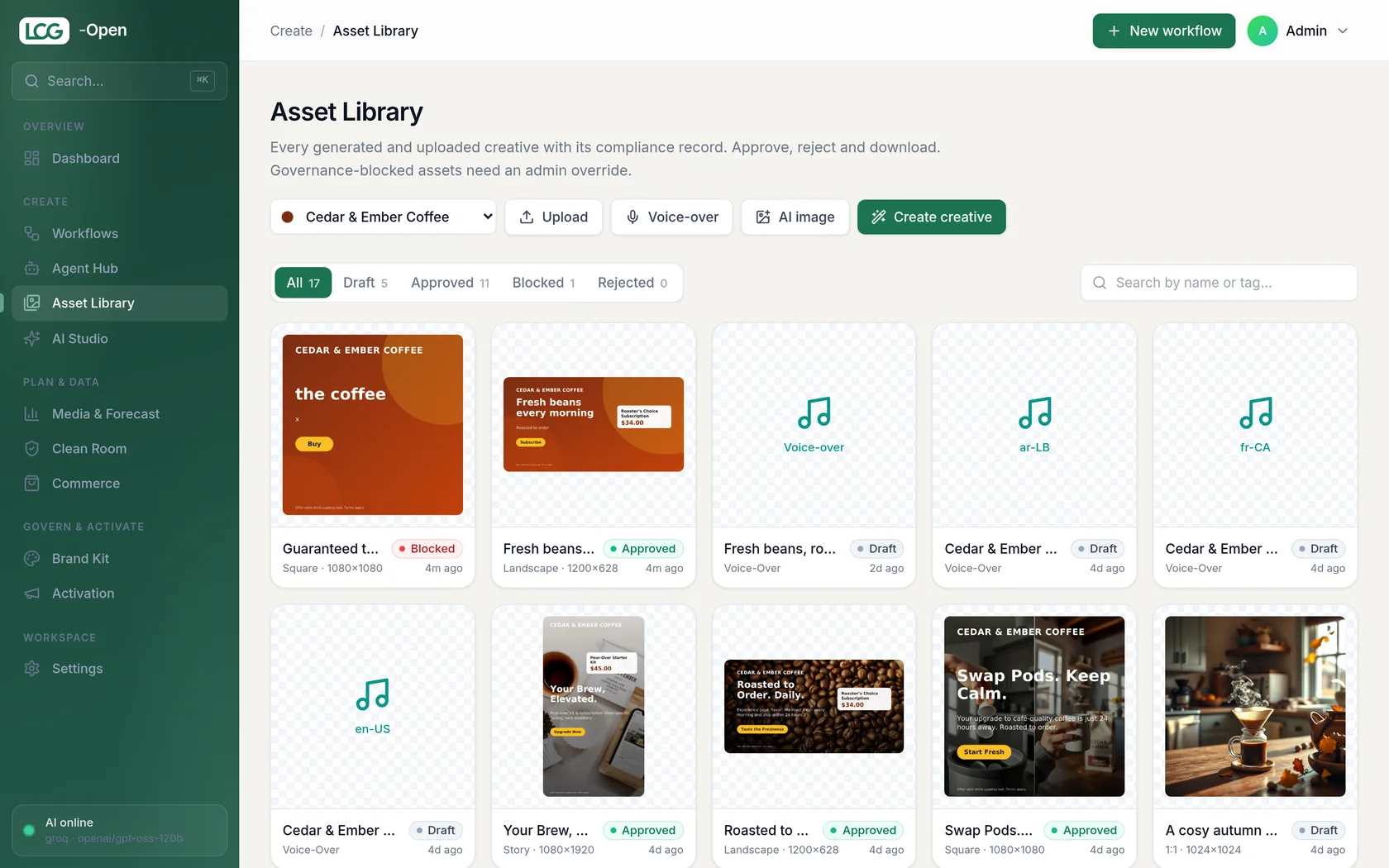Click the music note icon on the ar-LB card
This screenshot has width=1389, height=868.
(1034, 413)
